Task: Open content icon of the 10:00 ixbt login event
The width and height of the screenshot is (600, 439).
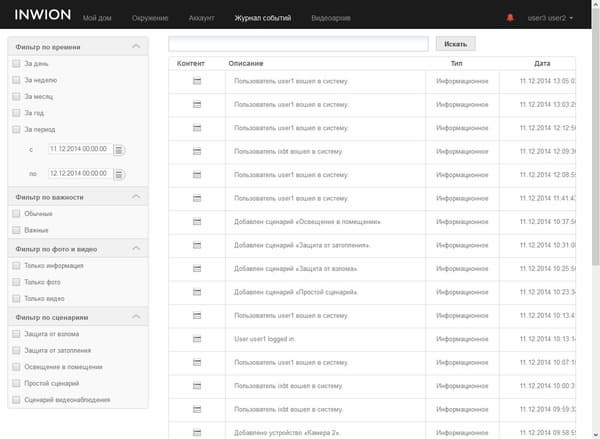Action: point(197,386)
